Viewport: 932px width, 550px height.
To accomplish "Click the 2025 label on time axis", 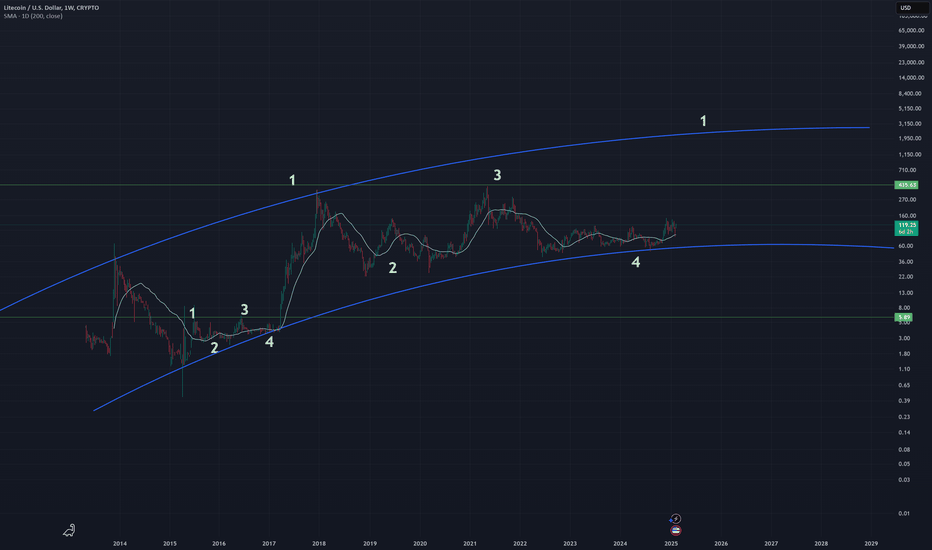I will 671,543.
